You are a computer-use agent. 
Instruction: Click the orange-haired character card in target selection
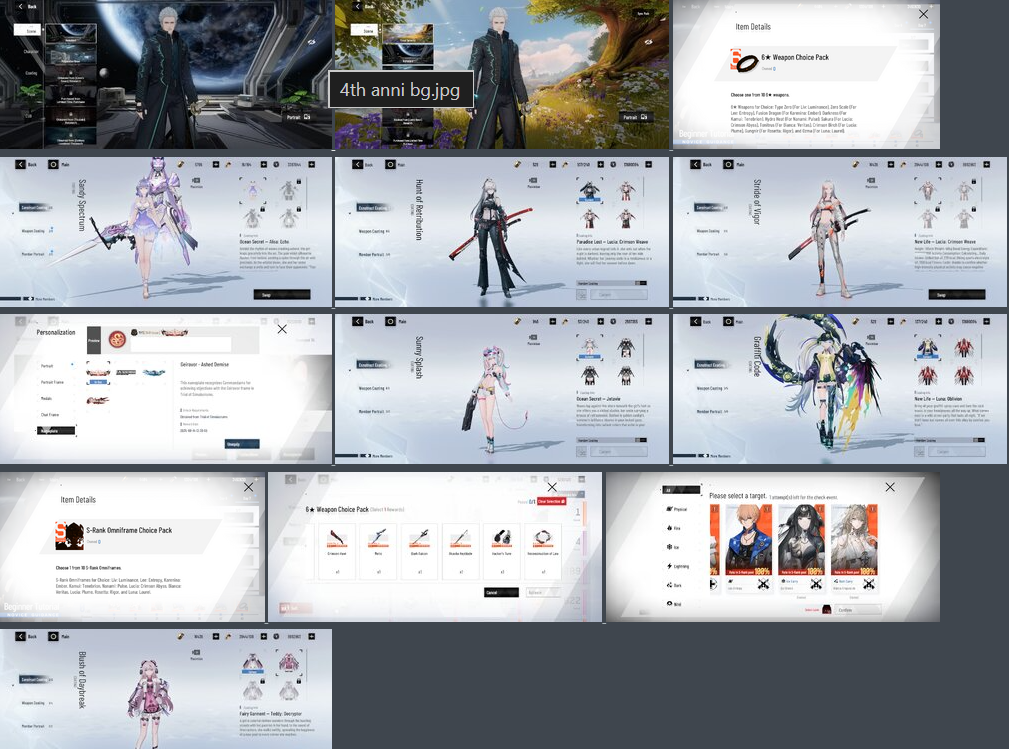tap(748, 540)
